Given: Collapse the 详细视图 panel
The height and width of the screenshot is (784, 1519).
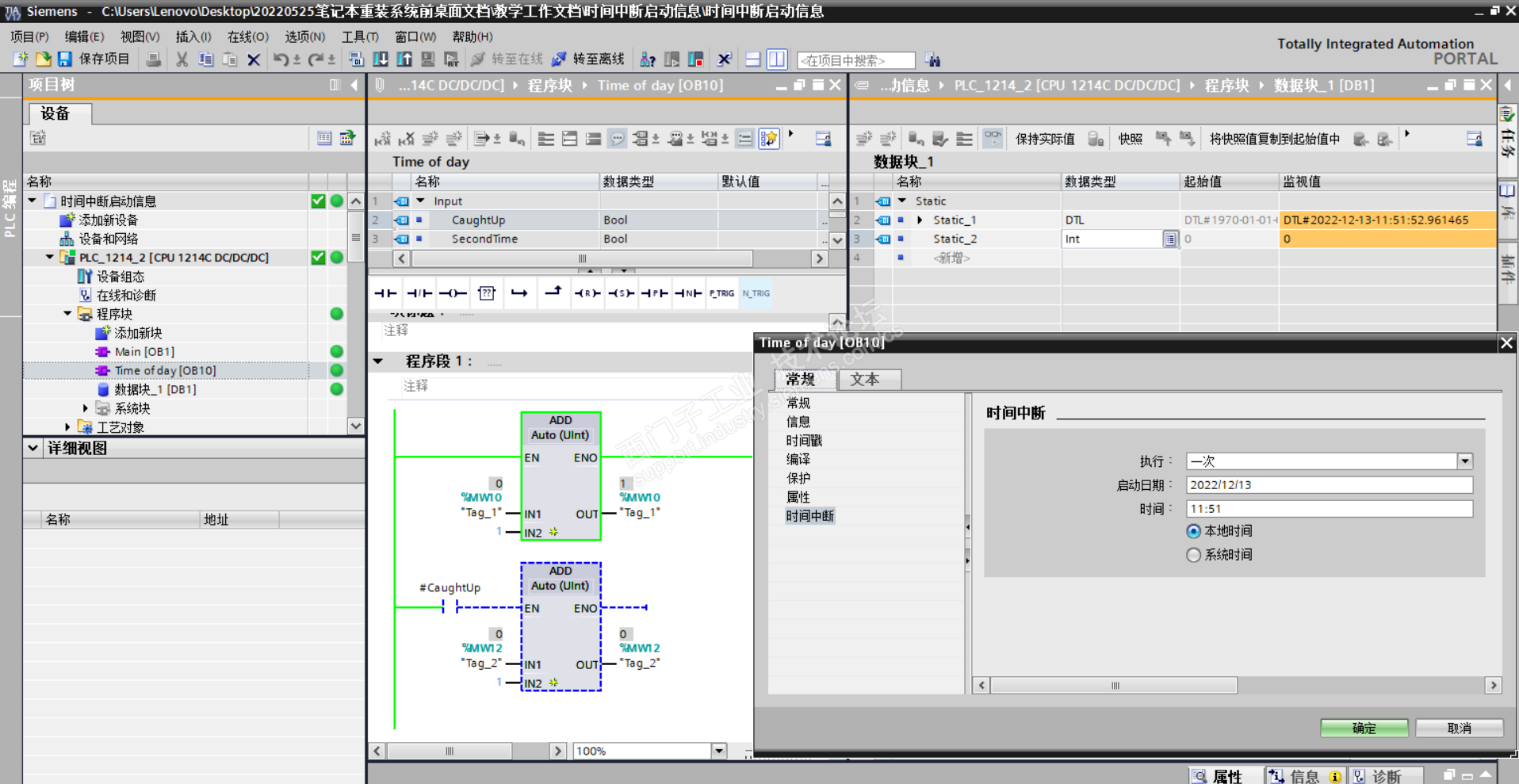Looking at the screenshot, I should click(x=33, y=448).
